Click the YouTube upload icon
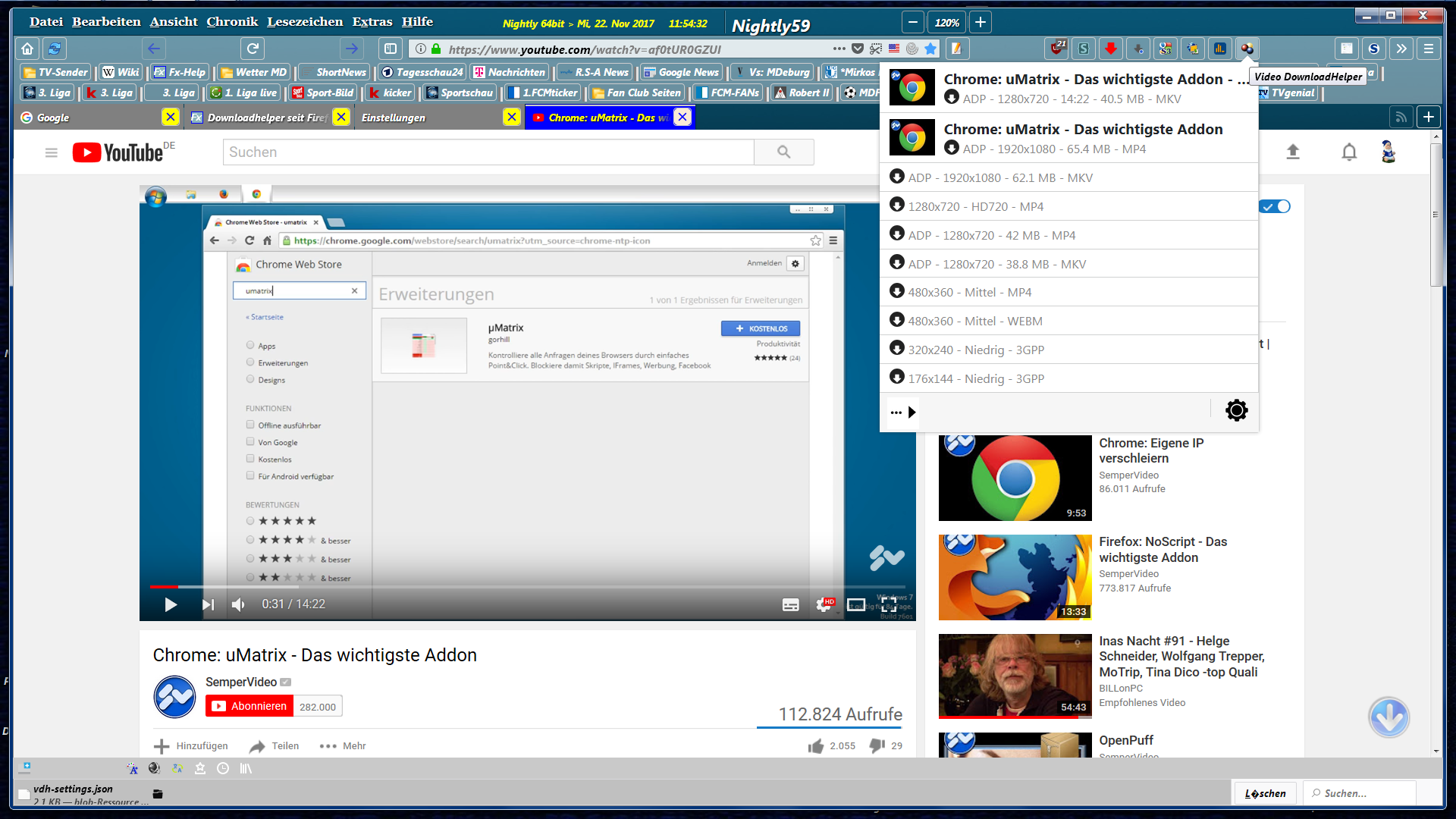The image size is (1456, 819). click(x=1293, y=152)
